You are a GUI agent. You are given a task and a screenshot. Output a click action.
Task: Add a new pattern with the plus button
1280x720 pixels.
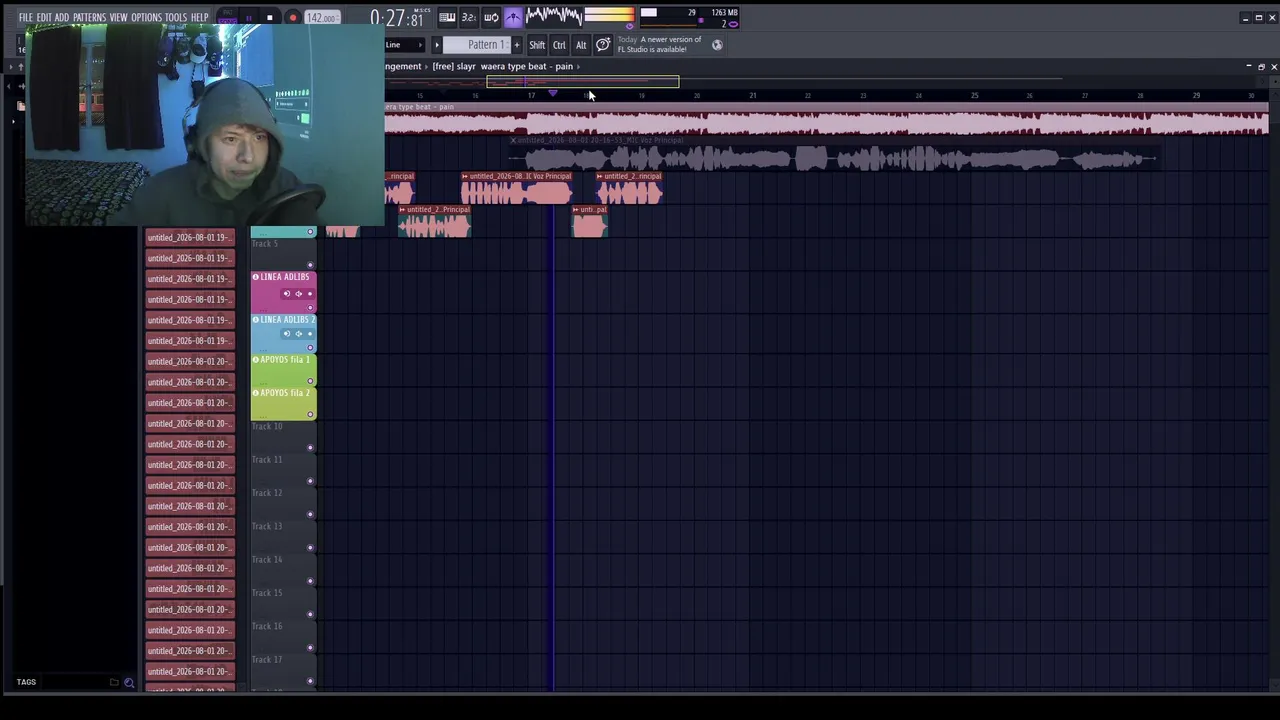point(517,45)
